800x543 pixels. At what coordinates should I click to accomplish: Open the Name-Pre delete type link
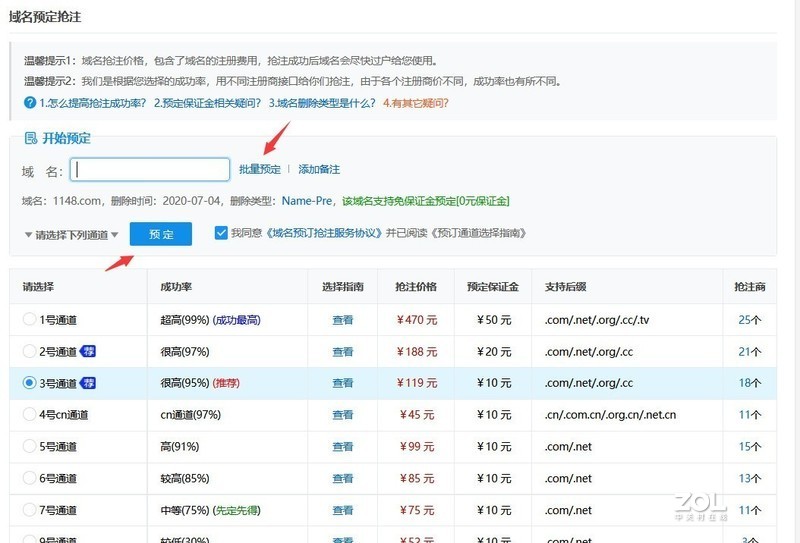click(307, 201)
